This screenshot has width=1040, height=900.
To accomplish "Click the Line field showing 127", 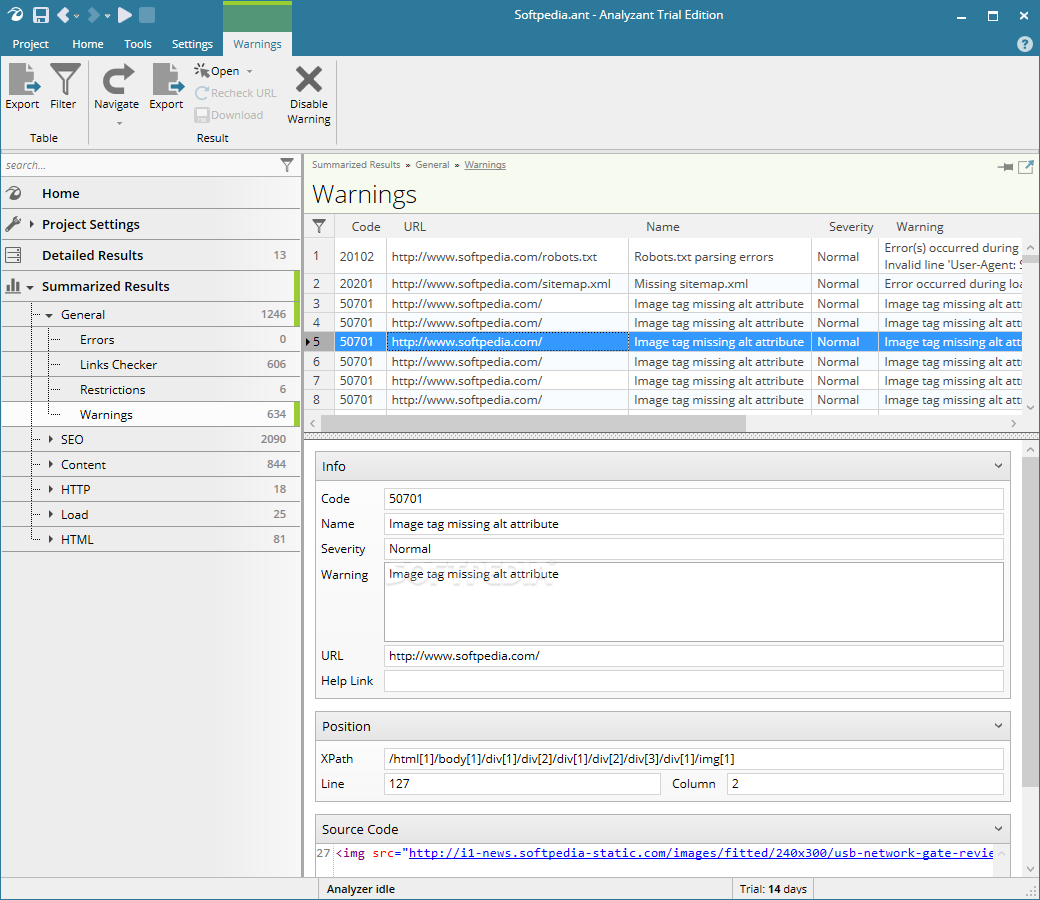I will (x=522, y=784).
